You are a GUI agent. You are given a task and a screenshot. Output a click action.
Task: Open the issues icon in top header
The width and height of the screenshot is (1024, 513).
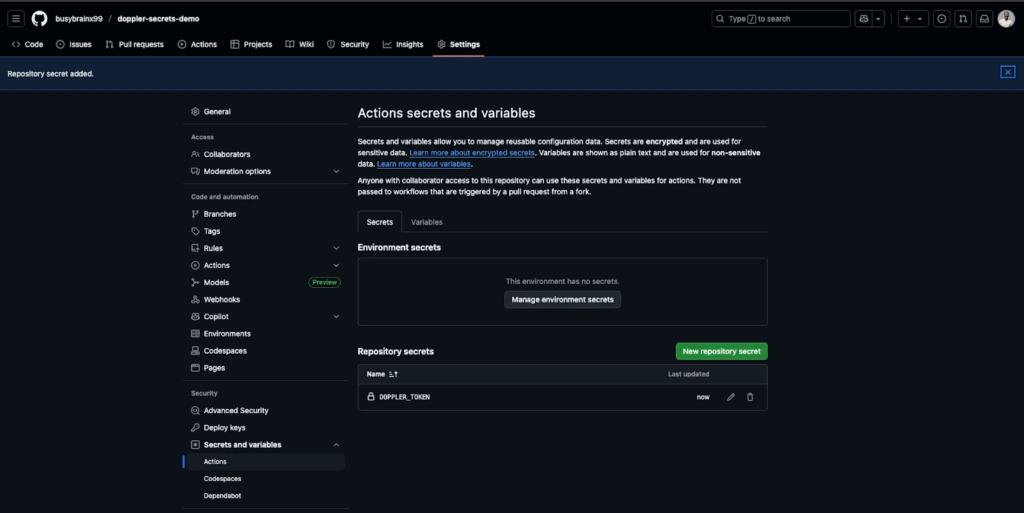[941, 19]
